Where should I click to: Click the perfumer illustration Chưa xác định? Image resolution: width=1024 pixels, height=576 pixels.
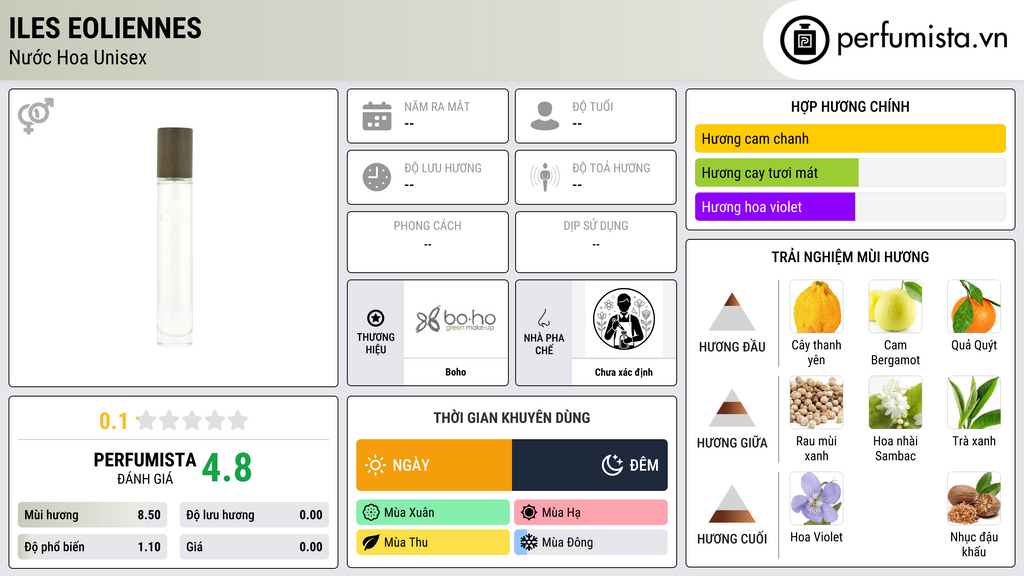624,319
